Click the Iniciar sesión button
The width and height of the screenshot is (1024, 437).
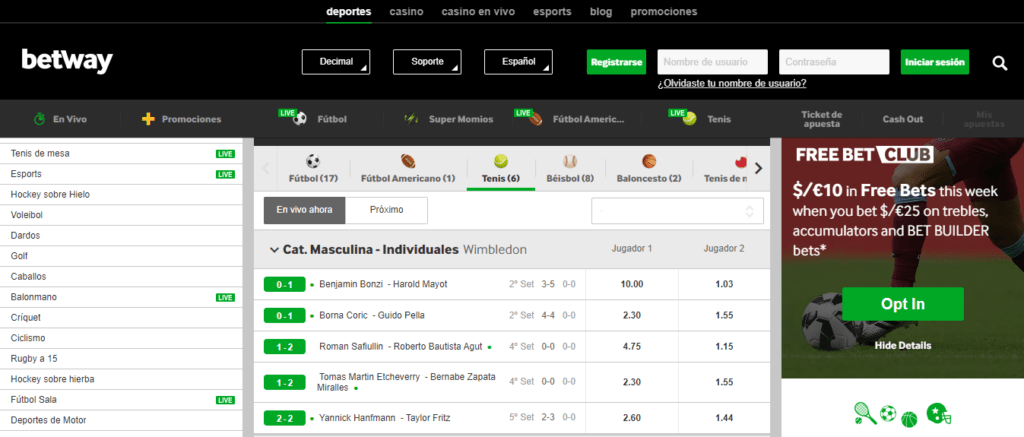point(935,62)
